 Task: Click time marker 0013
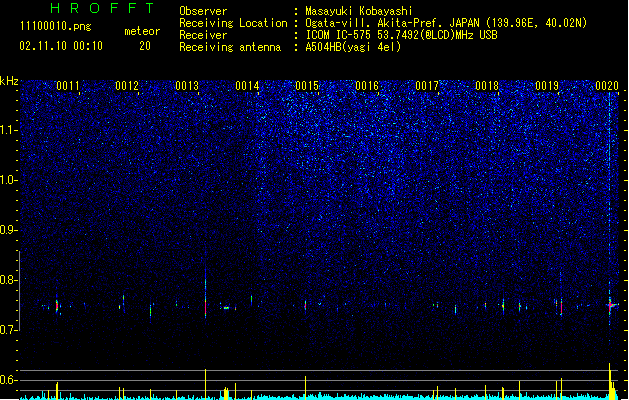(187, 86)
